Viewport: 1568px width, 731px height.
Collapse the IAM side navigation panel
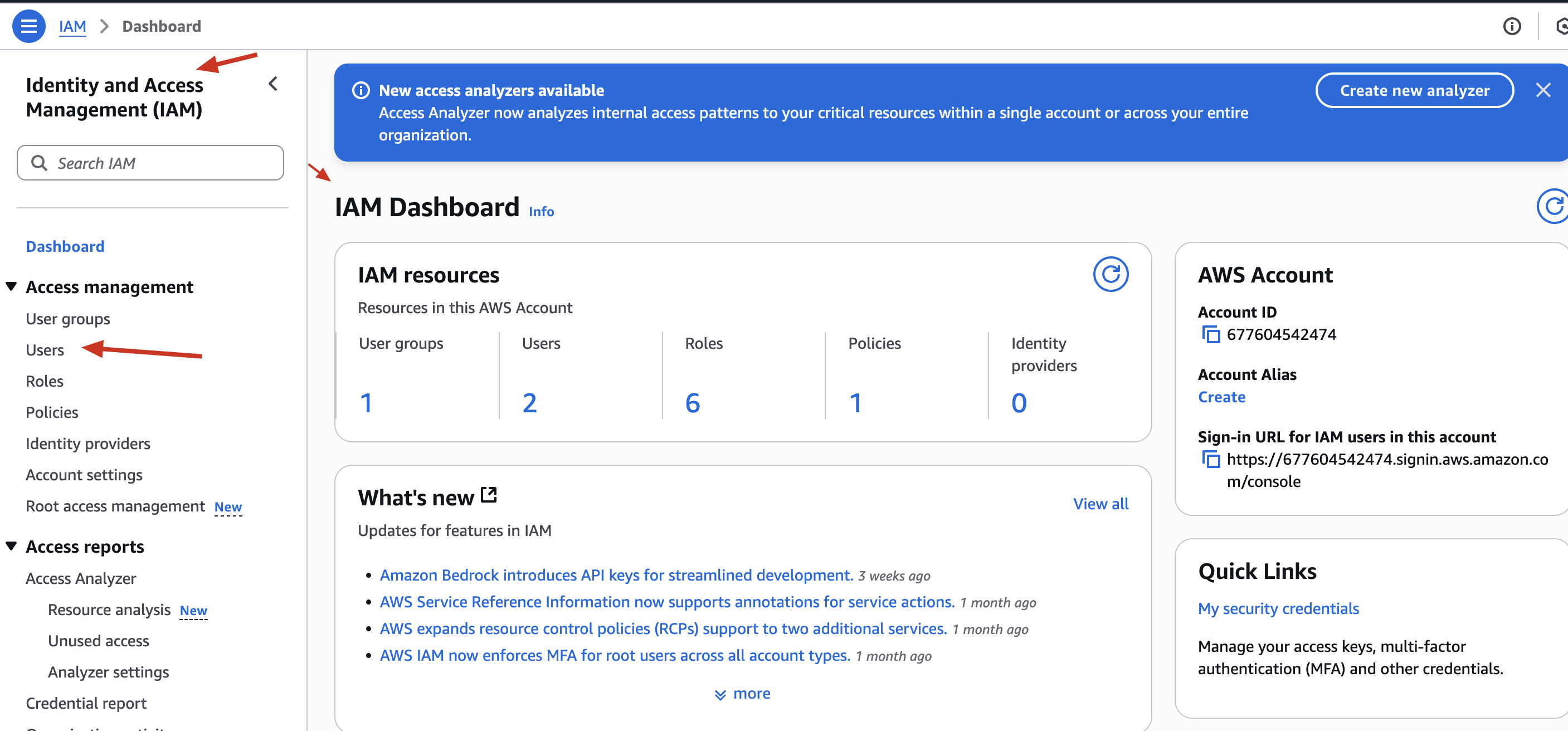[273, 84]
